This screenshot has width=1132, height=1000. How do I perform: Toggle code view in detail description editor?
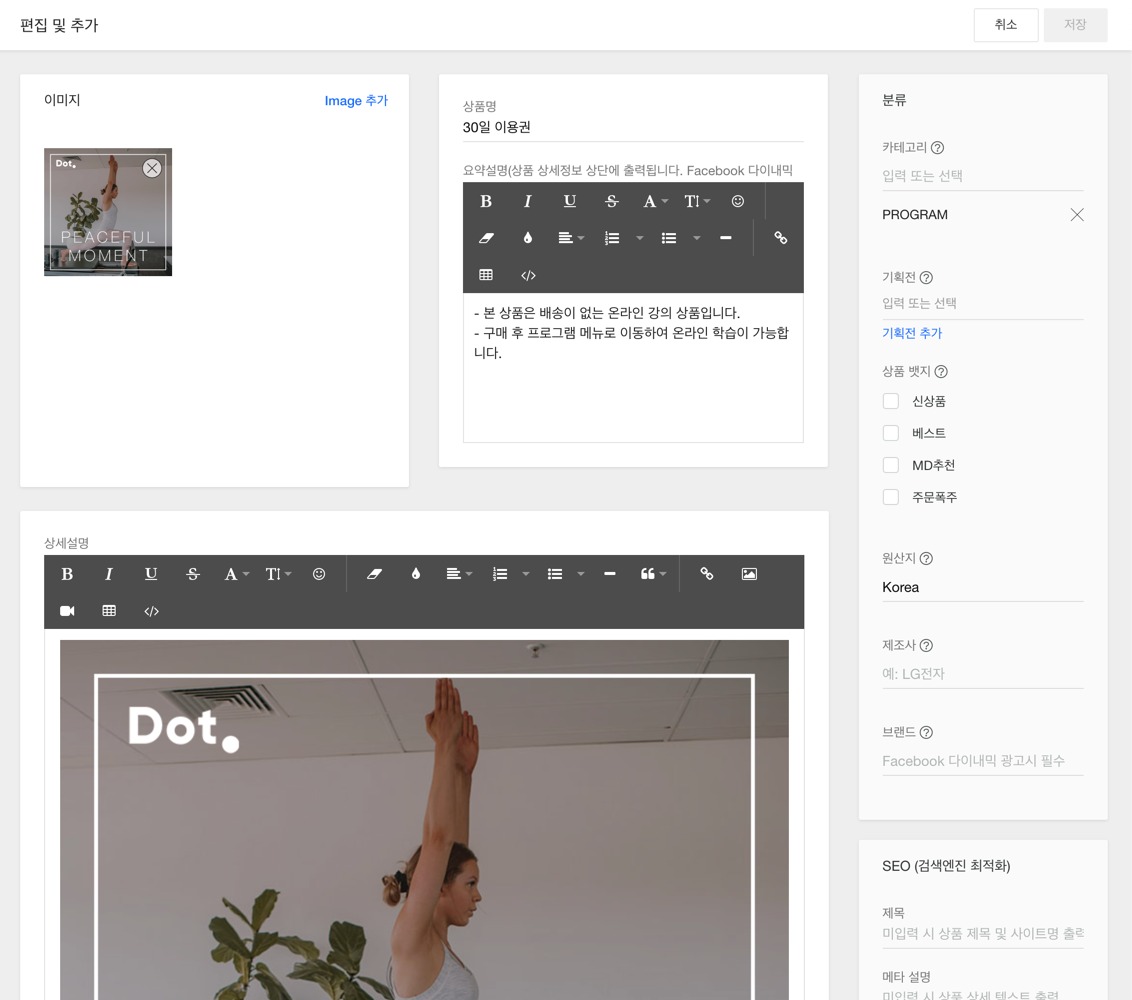coord(151,611)
